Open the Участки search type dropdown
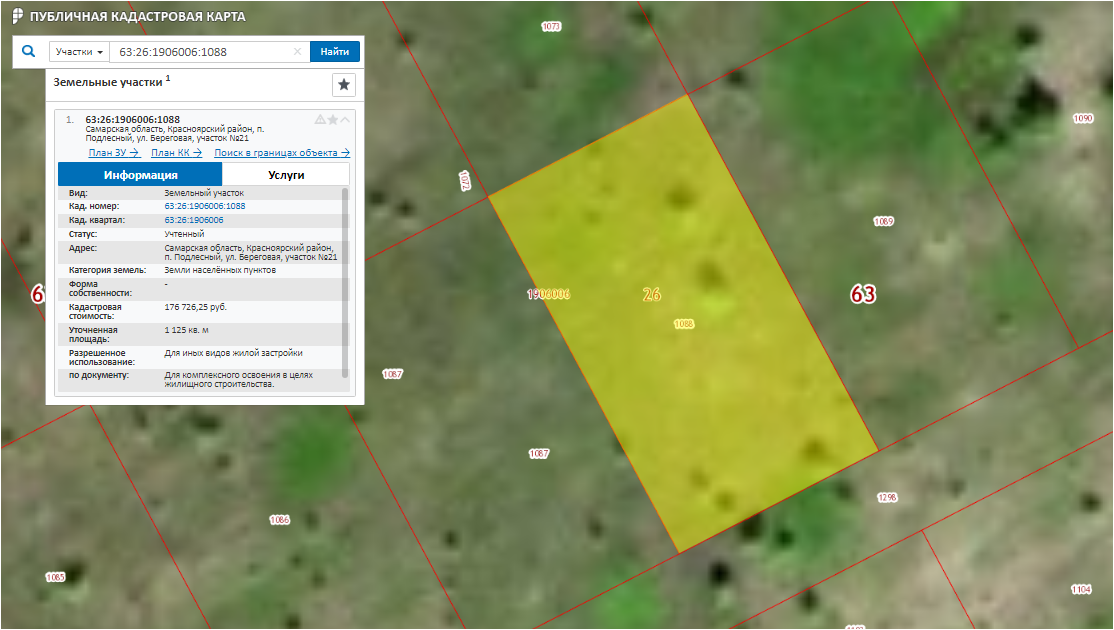 79,52
